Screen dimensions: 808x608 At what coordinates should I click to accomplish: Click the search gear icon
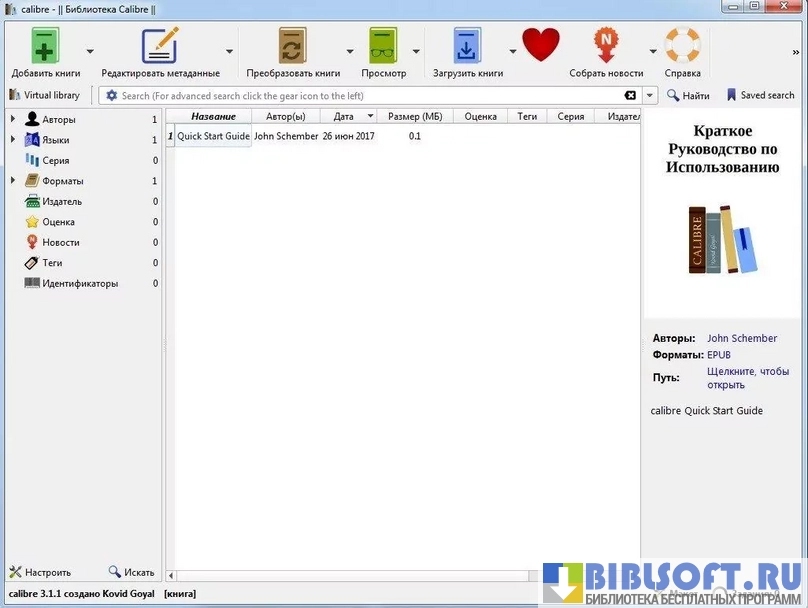(111, 96)
